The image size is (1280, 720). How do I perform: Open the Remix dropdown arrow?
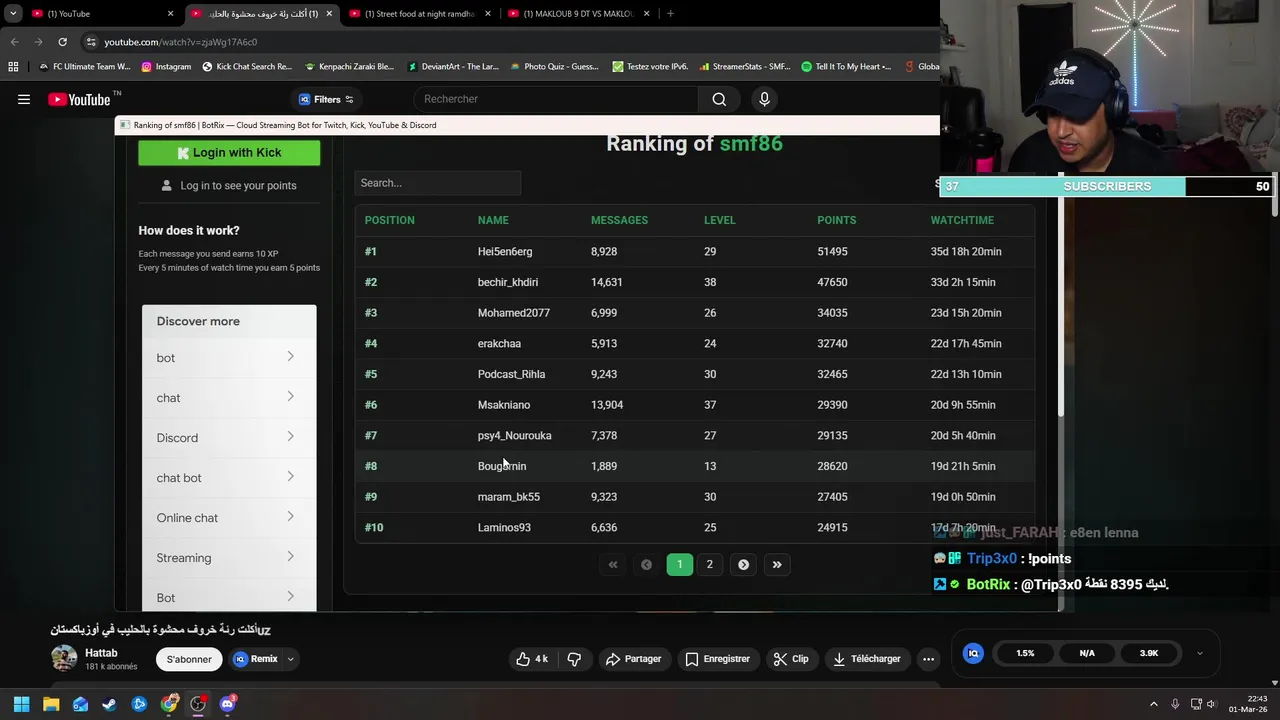click(x=291, y=659)
